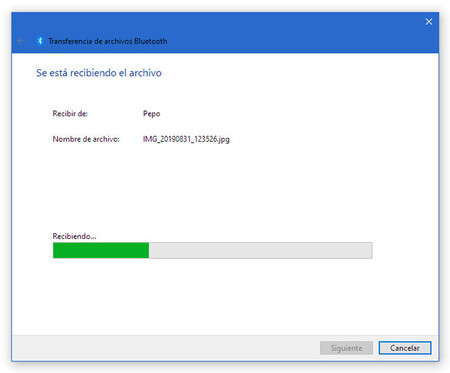The height and width of the screenshot is (373, 450).
Task: Click the 'Se está recibiendo el archivo' heading
Action: (99, 73)
